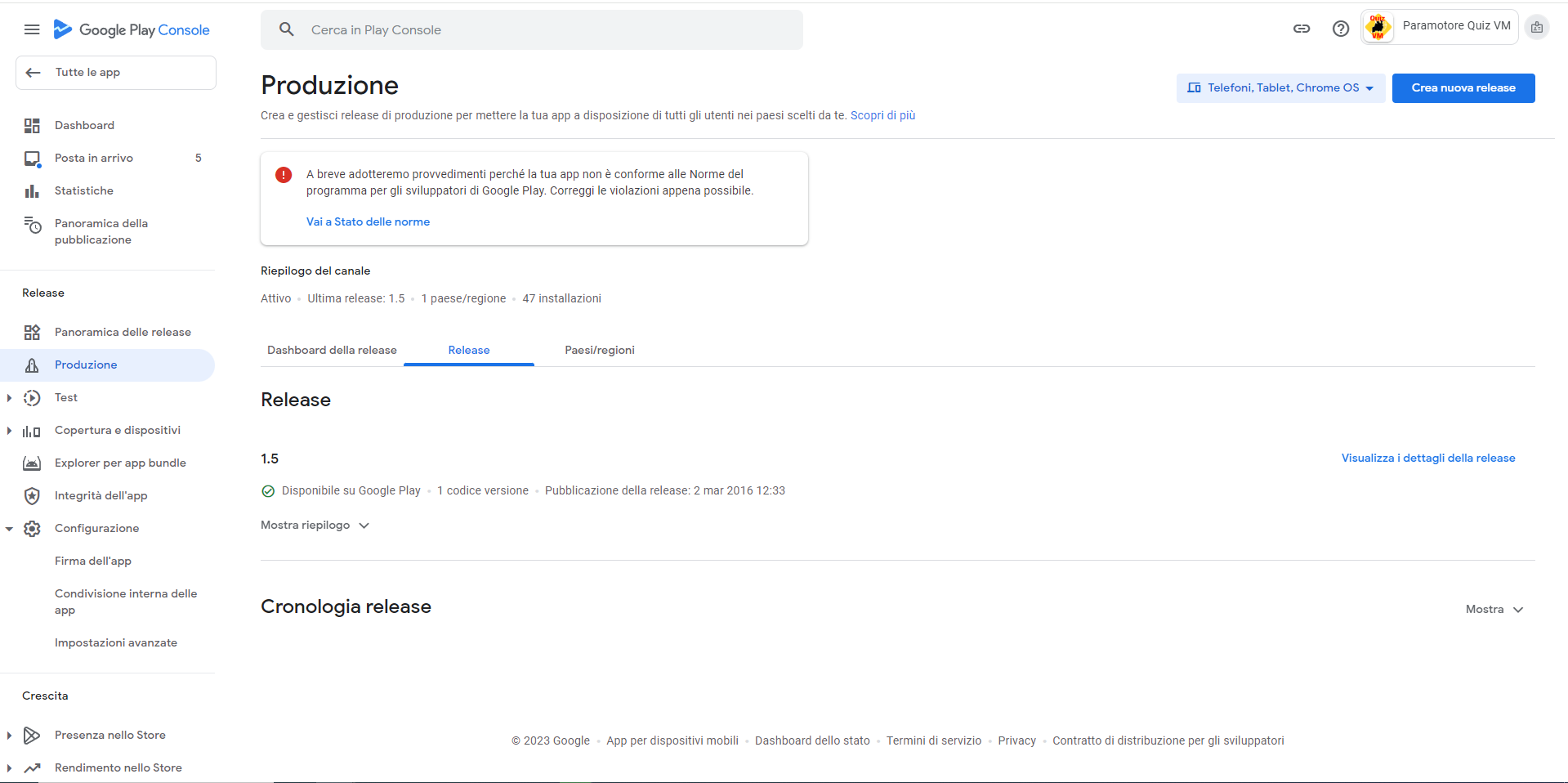
Task: Click Crea nuova release button
Action: point(1463,88)
